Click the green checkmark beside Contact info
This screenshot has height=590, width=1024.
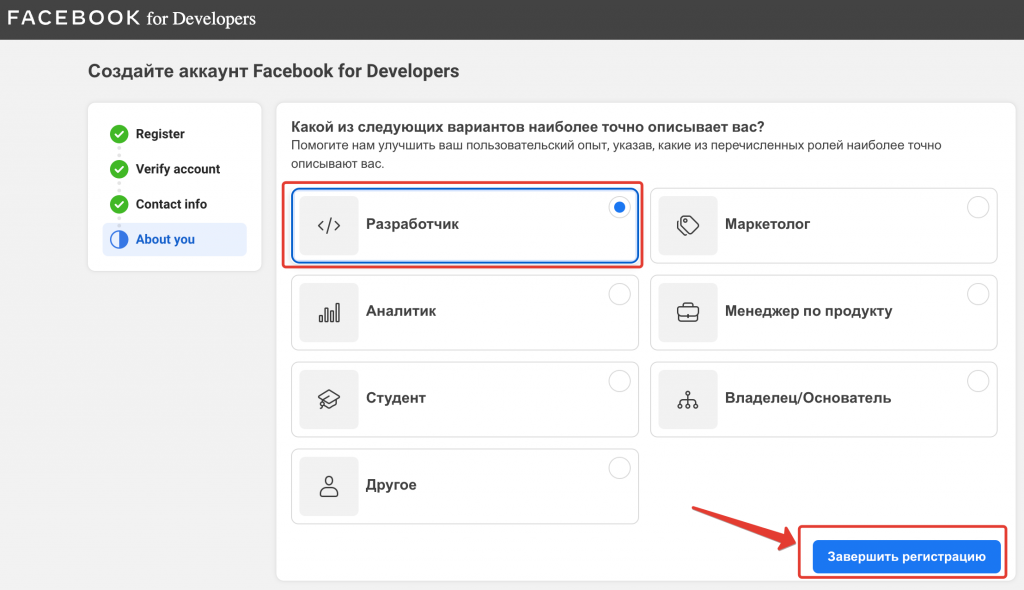[119, 205]
